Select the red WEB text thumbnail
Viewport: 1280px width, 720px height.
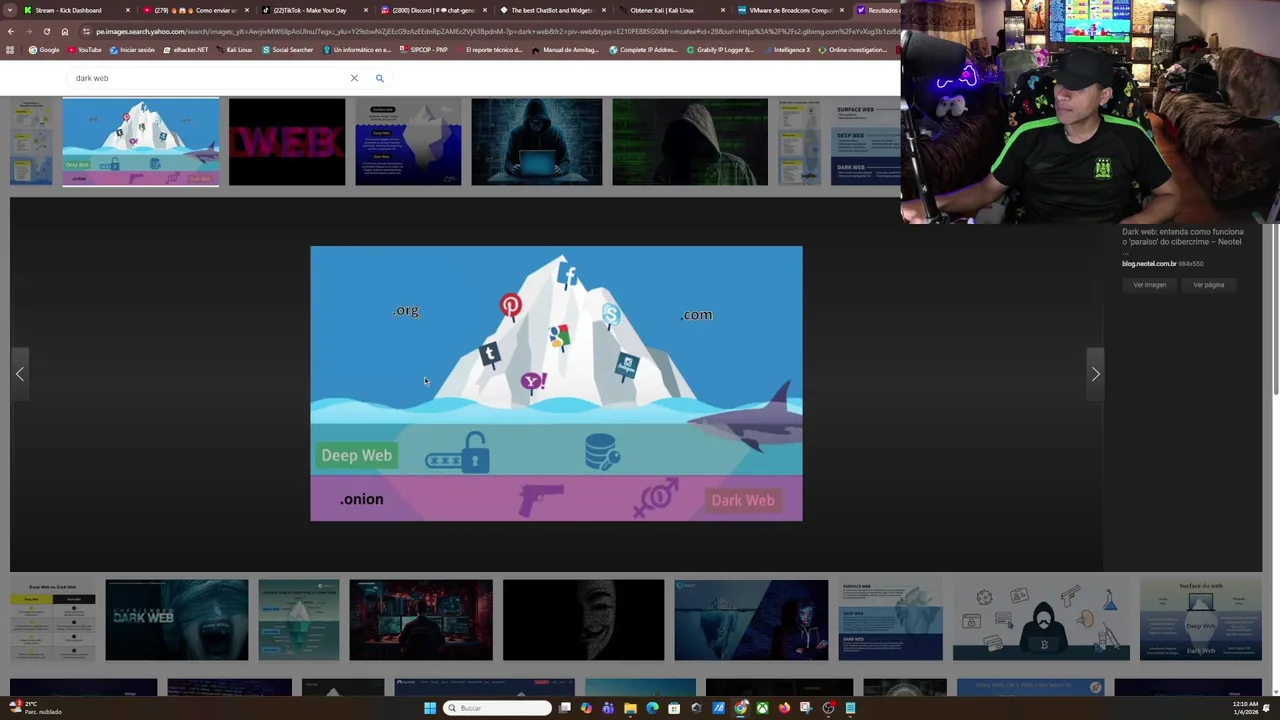coord(287,142)
